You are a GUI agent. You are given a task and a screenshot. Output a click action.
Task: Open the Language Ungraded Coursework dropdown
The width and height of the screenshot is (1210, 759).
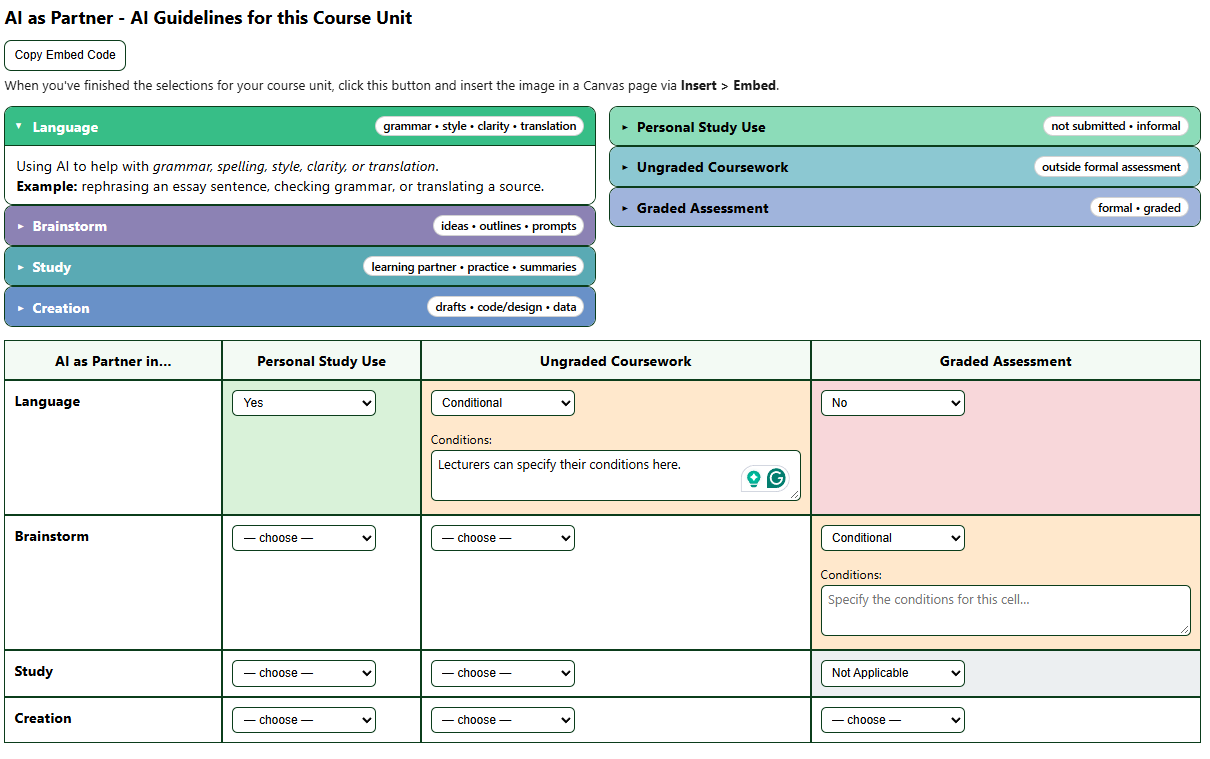[503, 403]
